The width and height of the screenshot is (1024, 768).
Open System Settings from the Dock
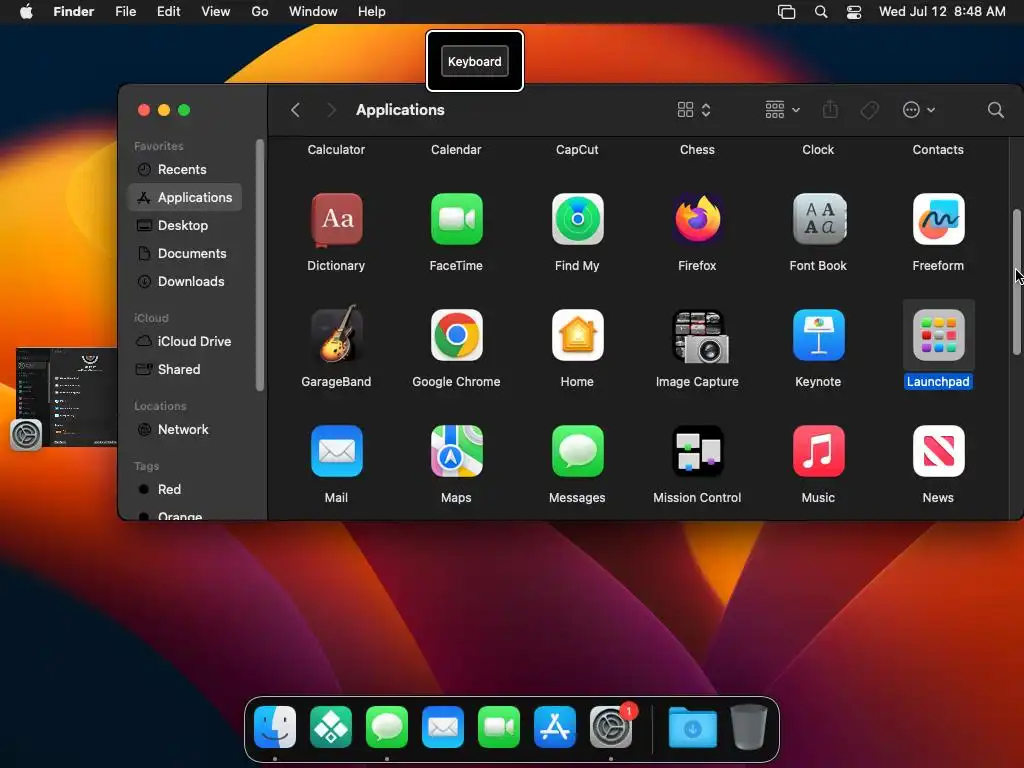(611, 727)
